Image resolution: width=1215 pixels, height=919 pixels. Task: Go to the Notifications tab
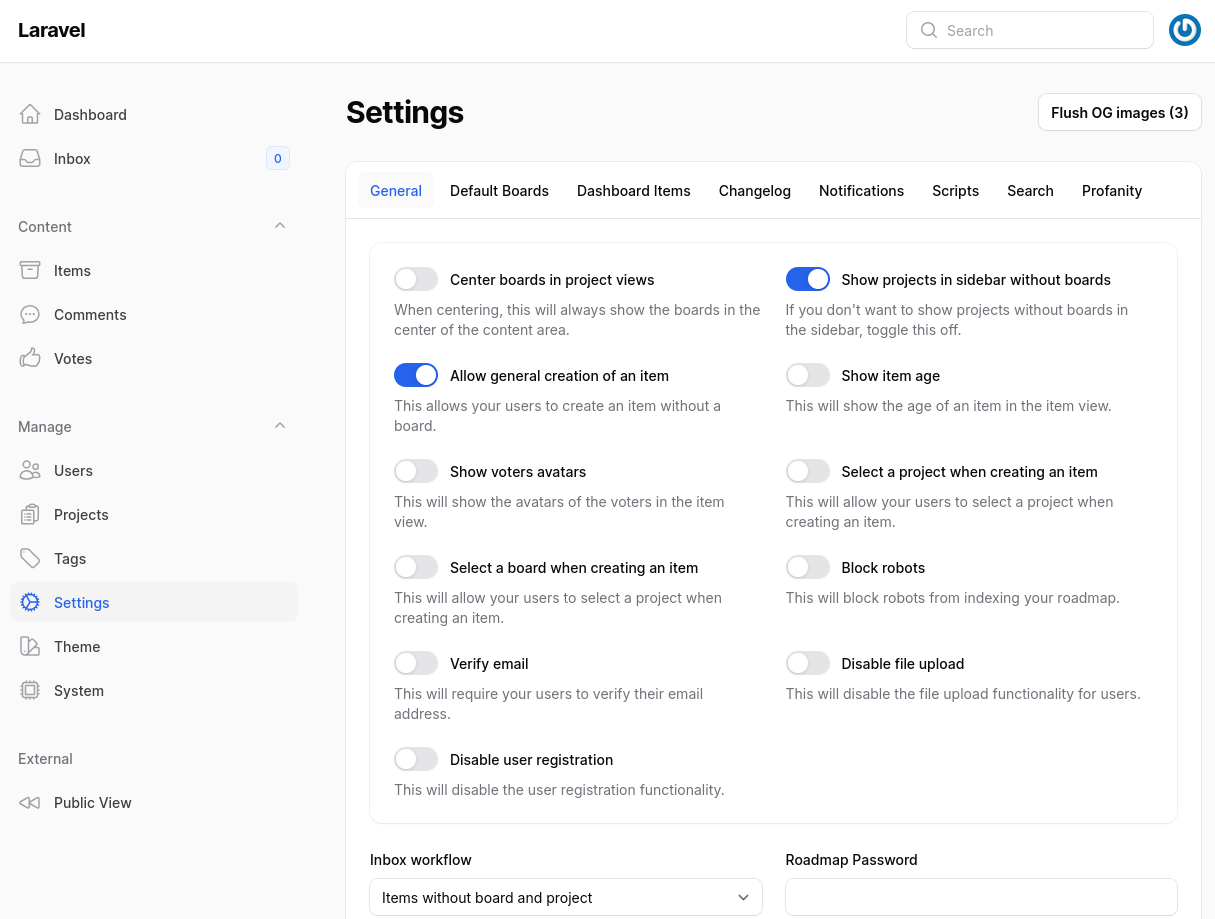tap(861, 190)
